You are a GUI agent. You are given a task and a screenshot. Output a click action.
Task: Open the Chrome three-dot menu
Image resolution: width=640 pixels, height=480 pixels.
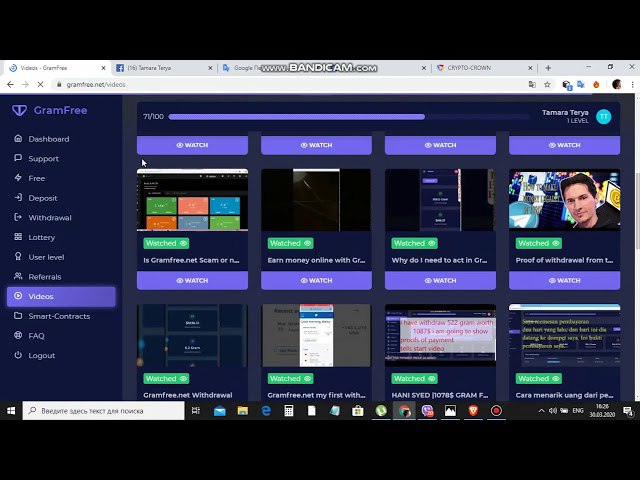coord(632,84)
